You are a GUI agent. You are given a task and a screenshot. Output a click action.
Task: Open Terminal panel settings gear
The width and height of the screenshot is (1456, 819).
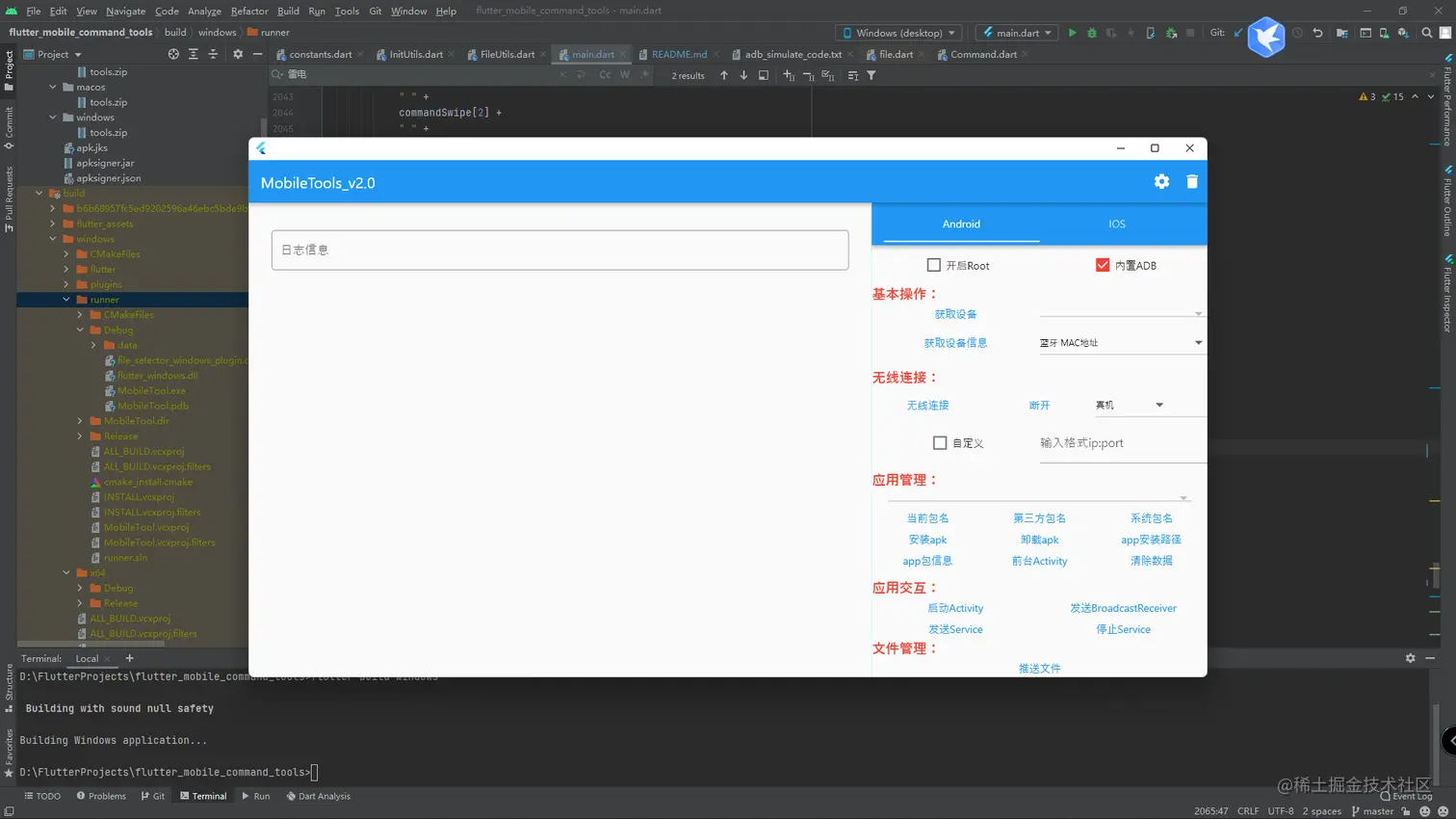tap(1410, 658)
